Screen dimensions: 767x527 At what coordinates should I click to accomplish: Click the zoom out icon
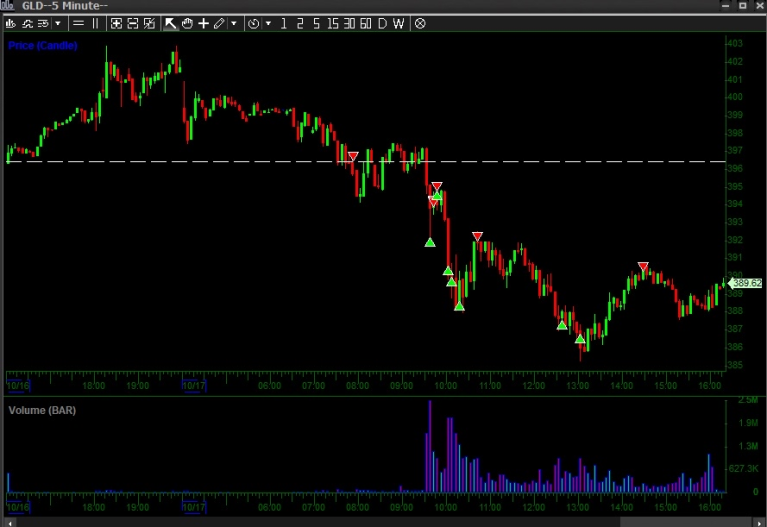click(133, 23)
